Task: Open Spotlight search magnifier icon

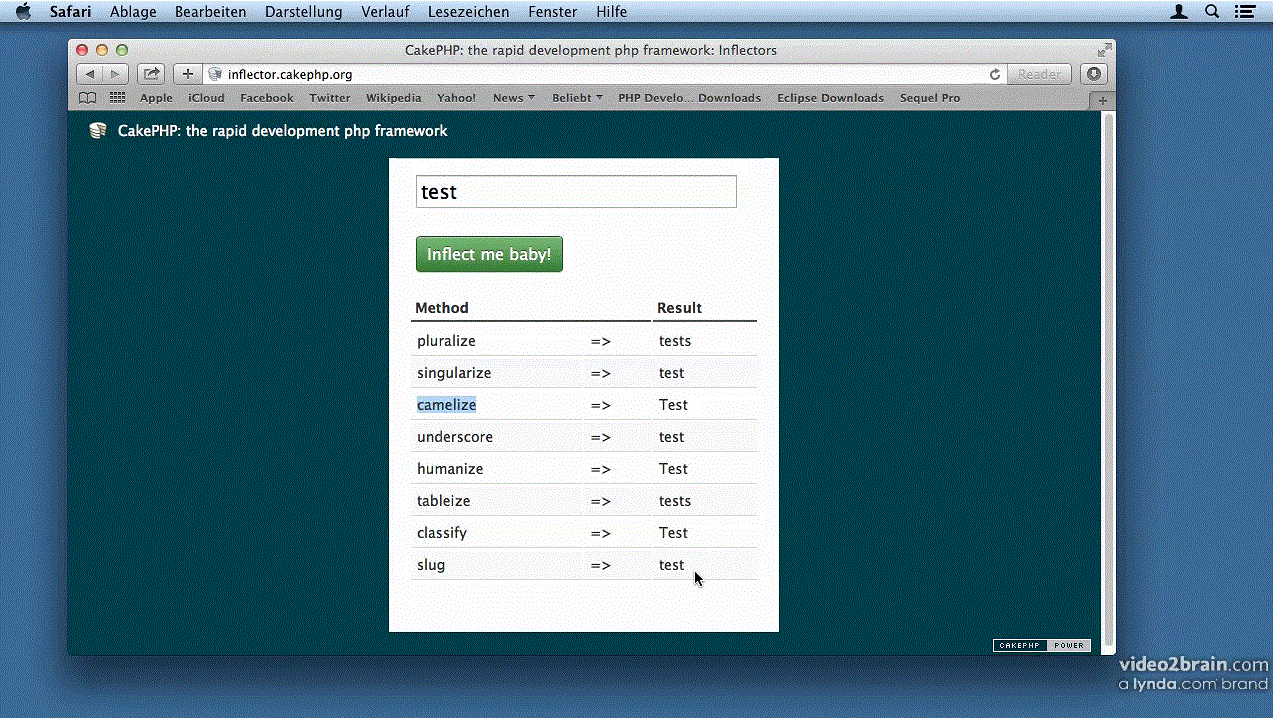Action: 1212,12
